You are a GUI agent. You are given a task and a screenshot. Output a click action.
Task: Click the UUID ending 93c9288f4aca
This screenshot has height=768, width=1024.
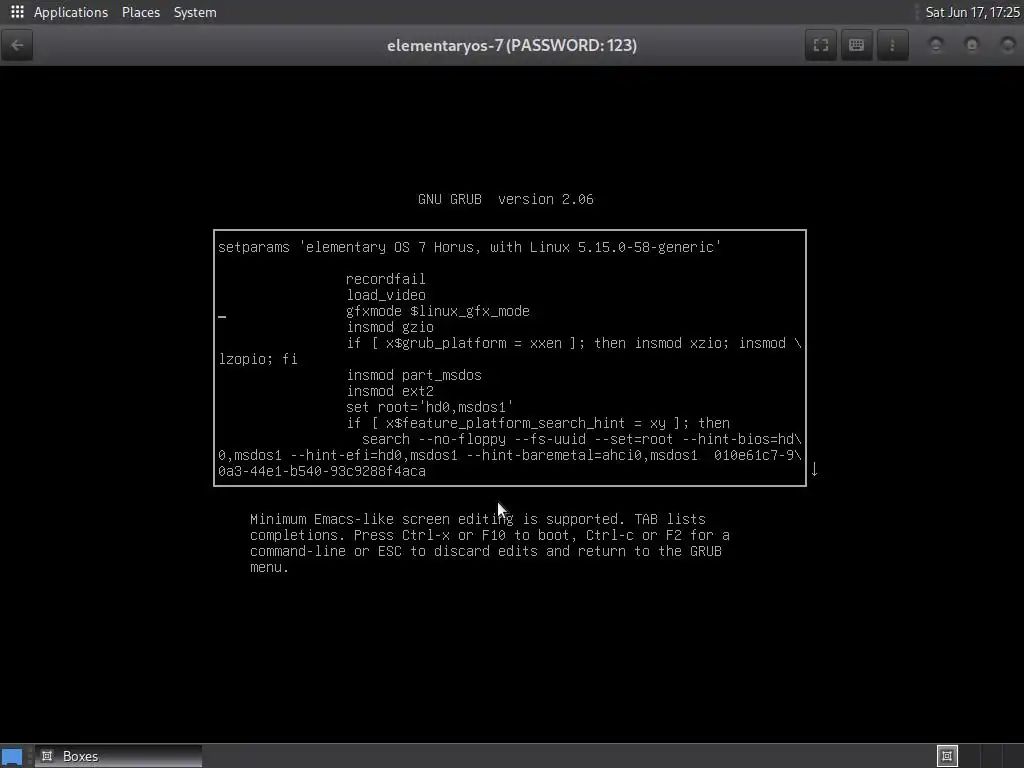(321, 471)
